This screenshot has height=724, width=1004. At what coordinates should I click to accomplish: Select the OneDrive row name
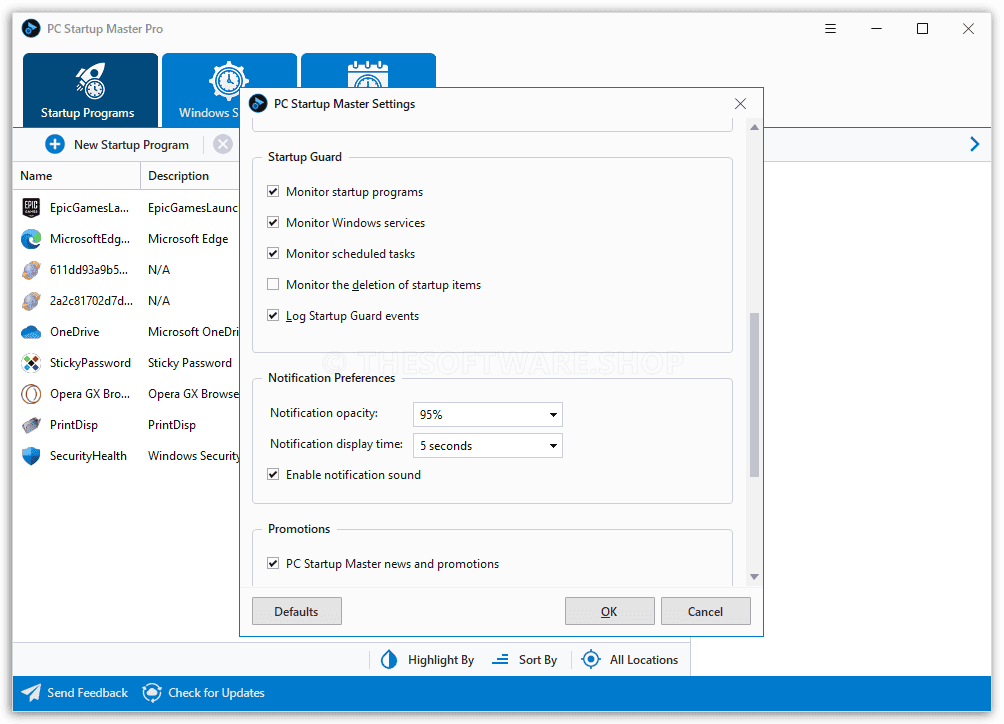point(75,332)
